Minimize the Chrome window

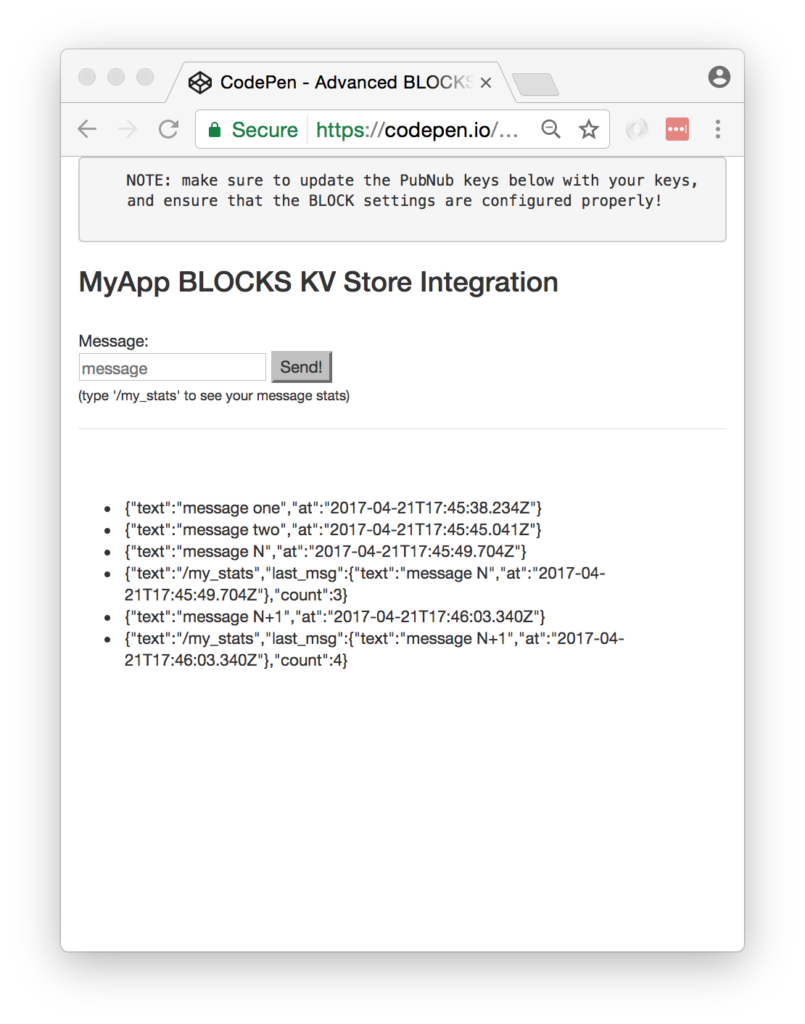coord(116,78)
